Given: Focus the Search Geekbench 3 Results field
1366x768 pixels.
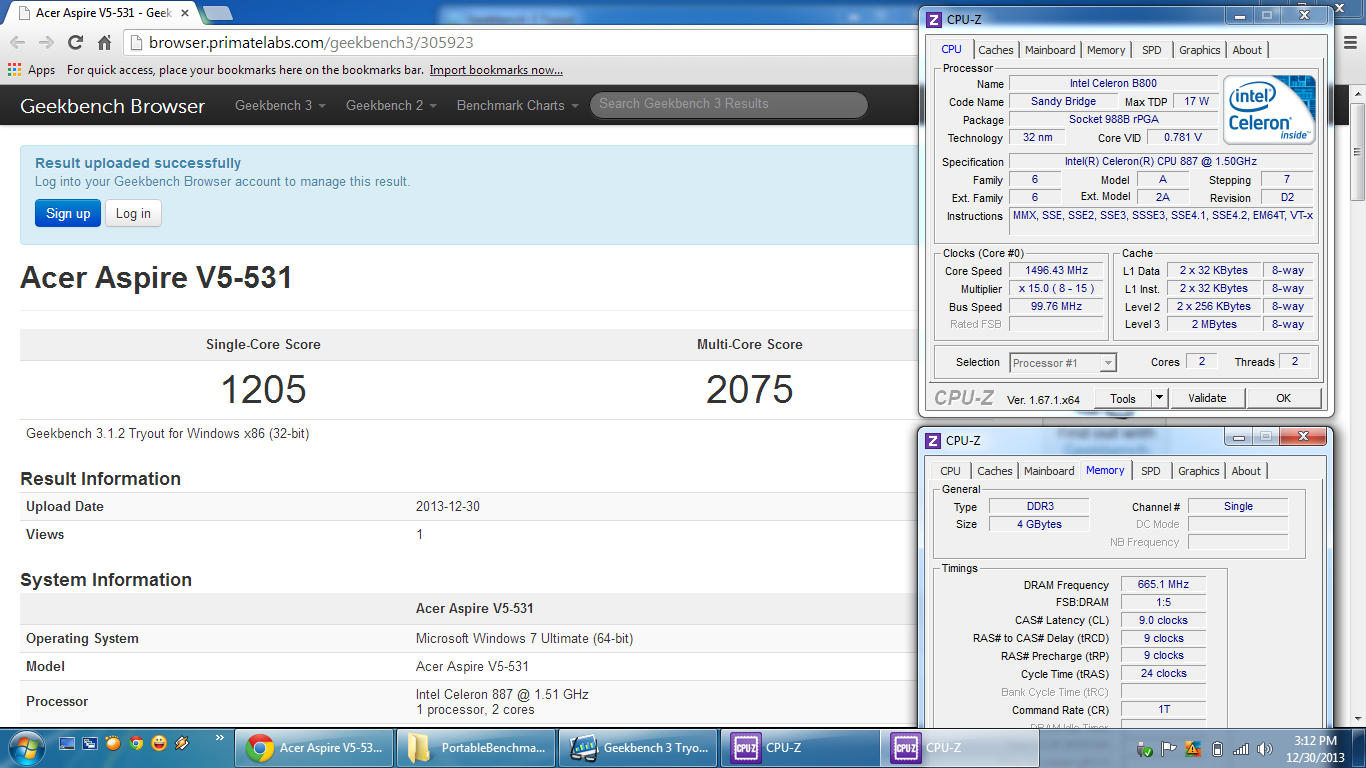Looking at the screenshot, I should click(x=728, y=104).
